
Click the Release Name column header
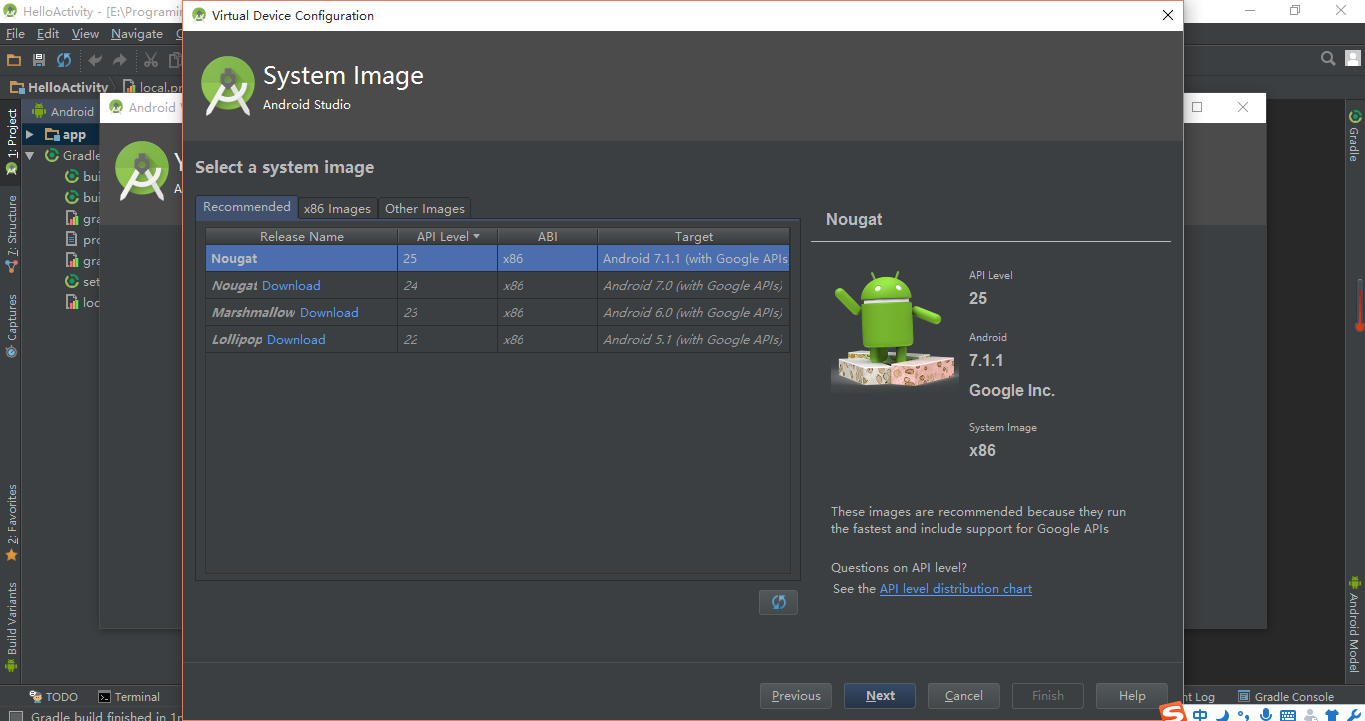302,236
